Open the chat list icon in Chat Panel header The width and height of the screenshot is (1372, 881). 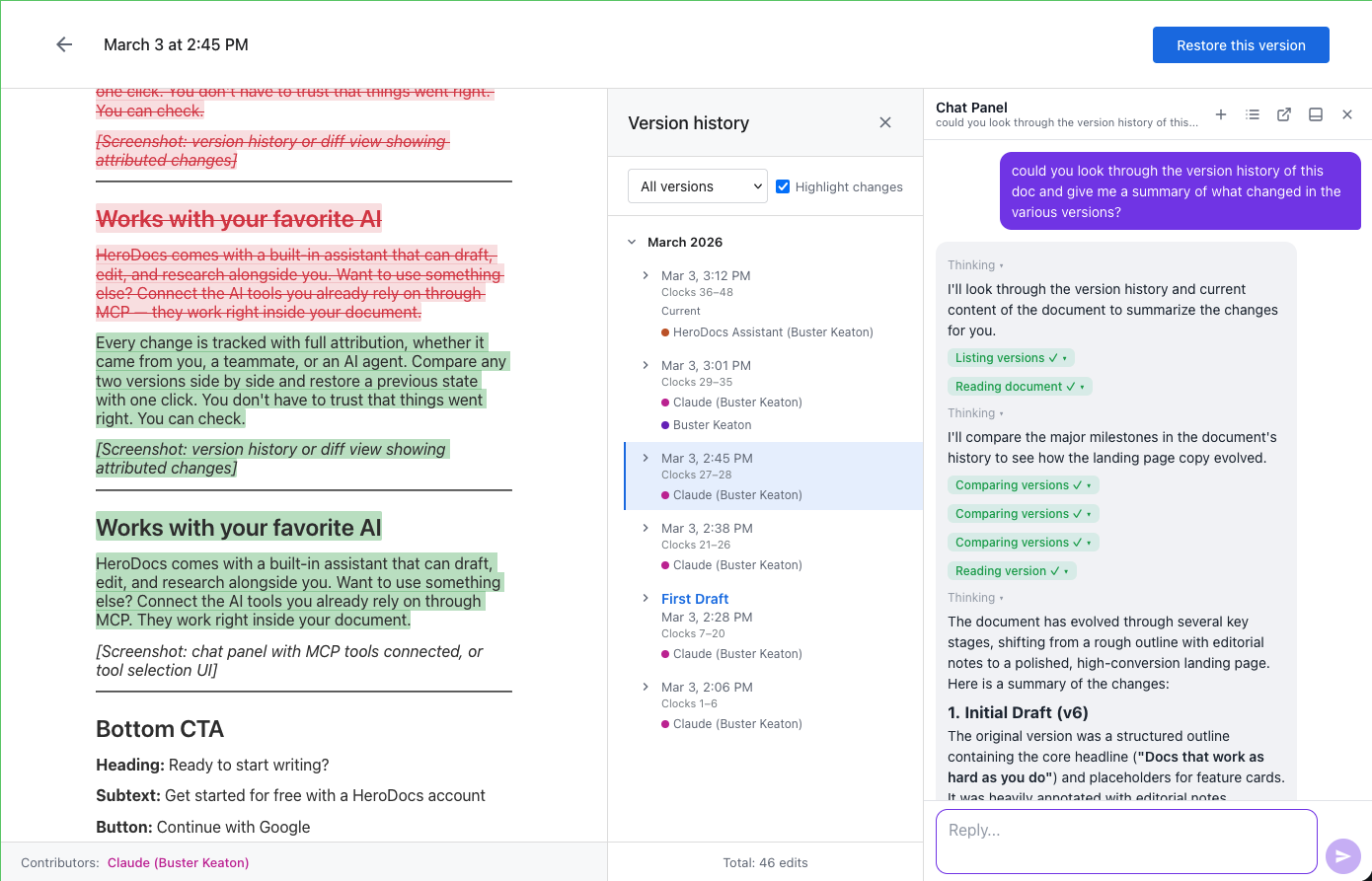(1253, 114)
